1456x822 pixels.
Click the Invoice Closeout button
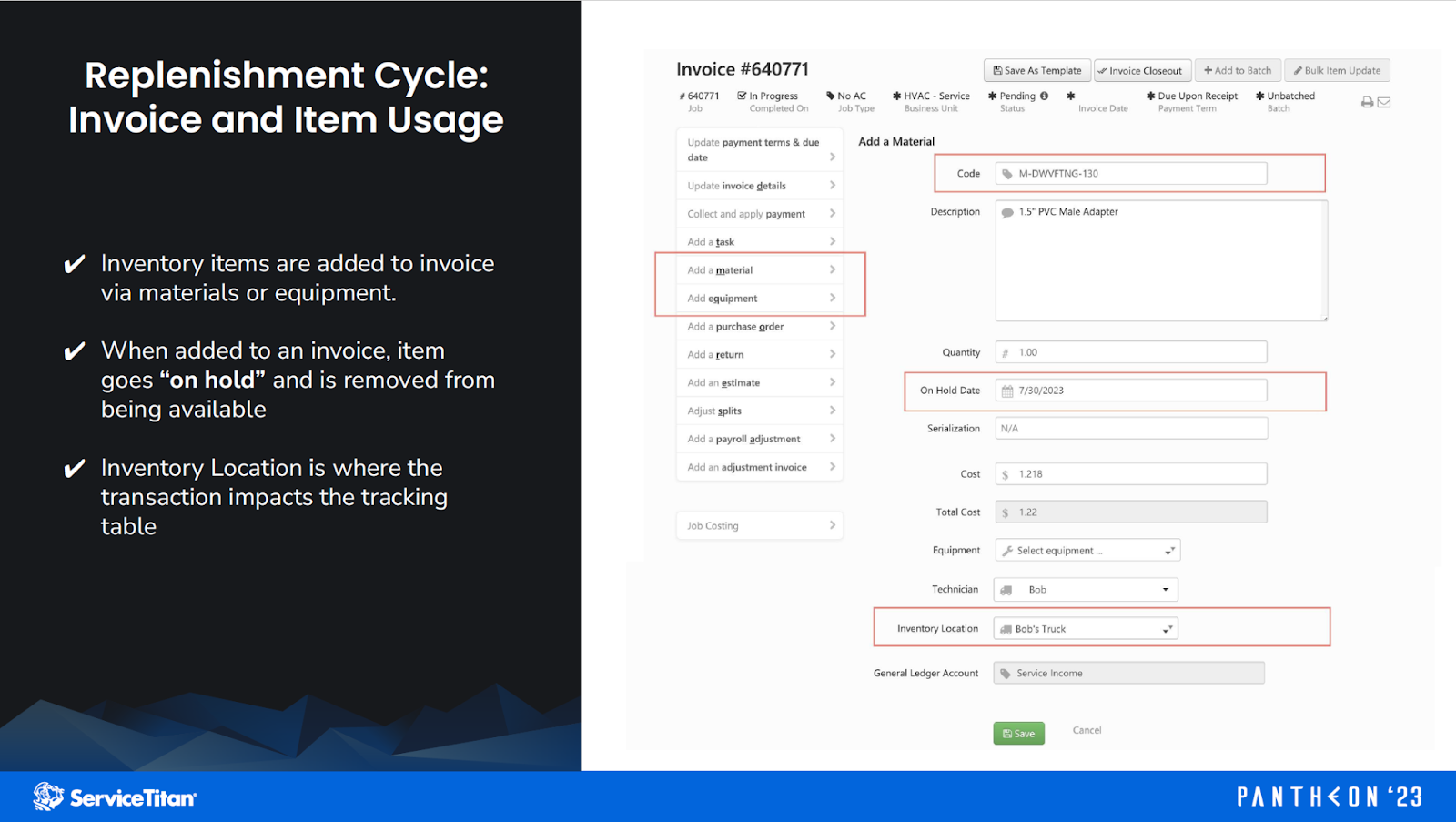[1142, 70]
